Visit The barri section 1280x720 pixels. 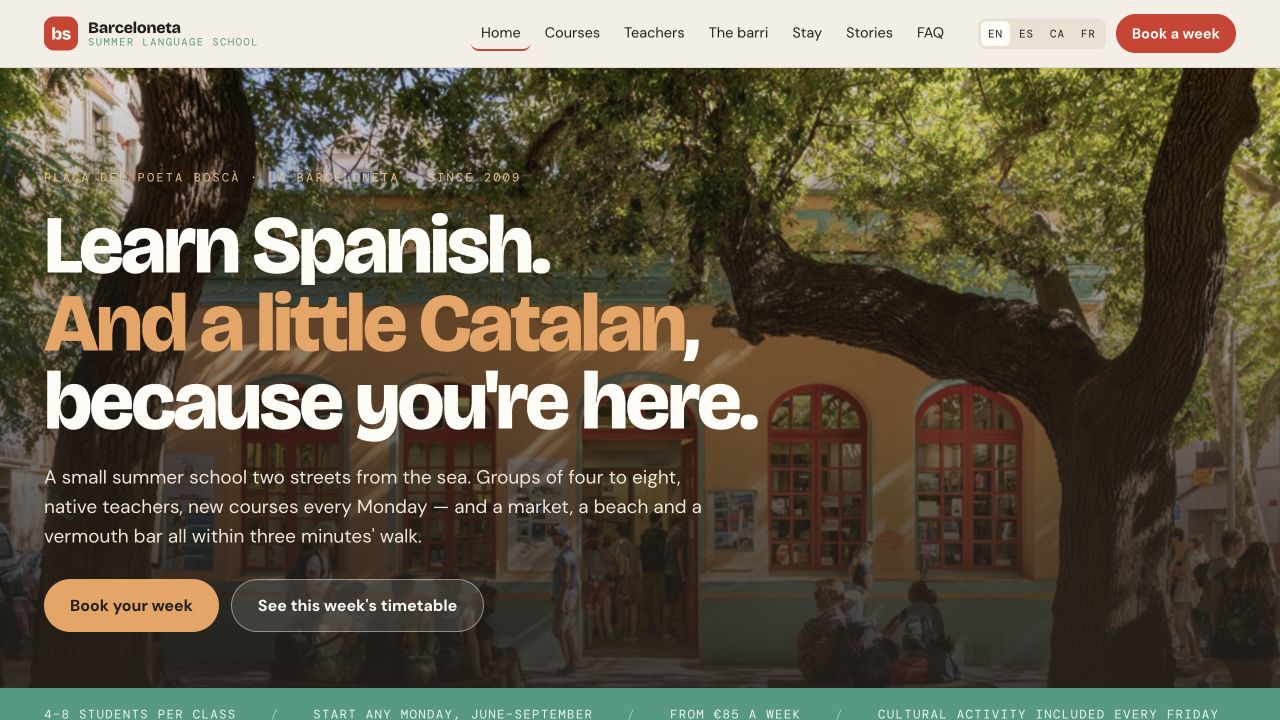[738, 33]
